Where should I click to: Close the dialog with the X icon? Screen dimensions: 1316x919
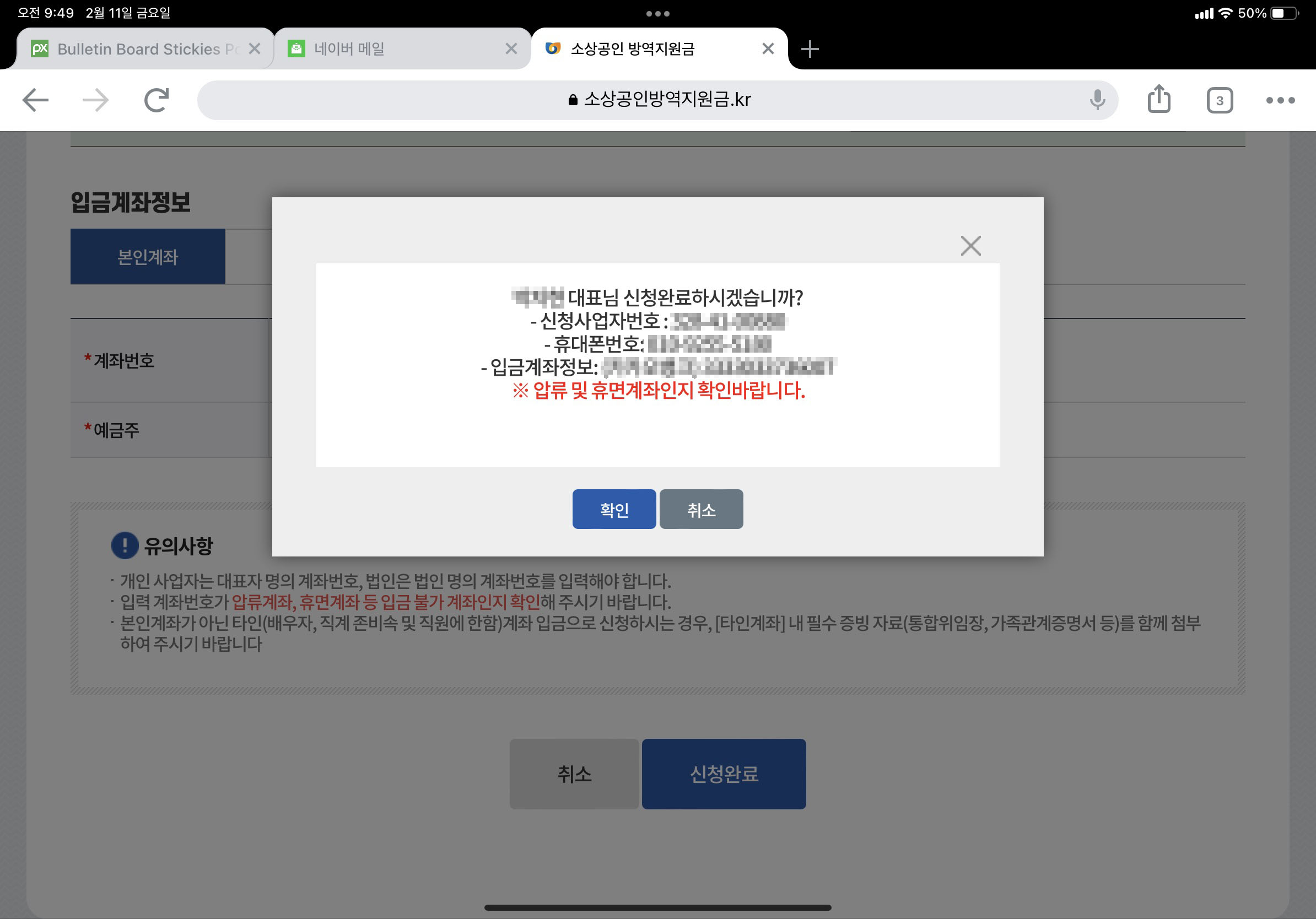pos(970,246)
